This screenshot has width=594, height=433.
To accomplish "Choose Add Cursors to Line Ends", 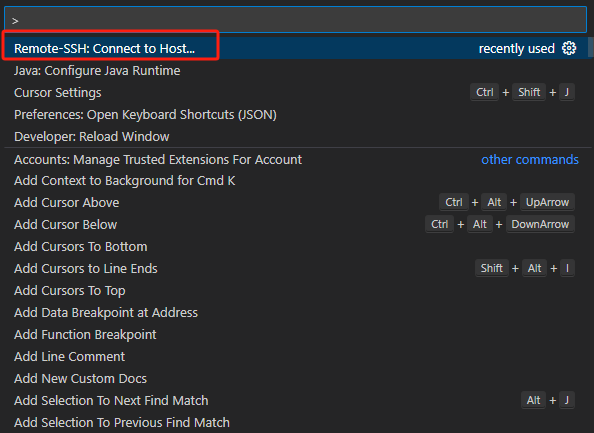I will click(295, 269).
